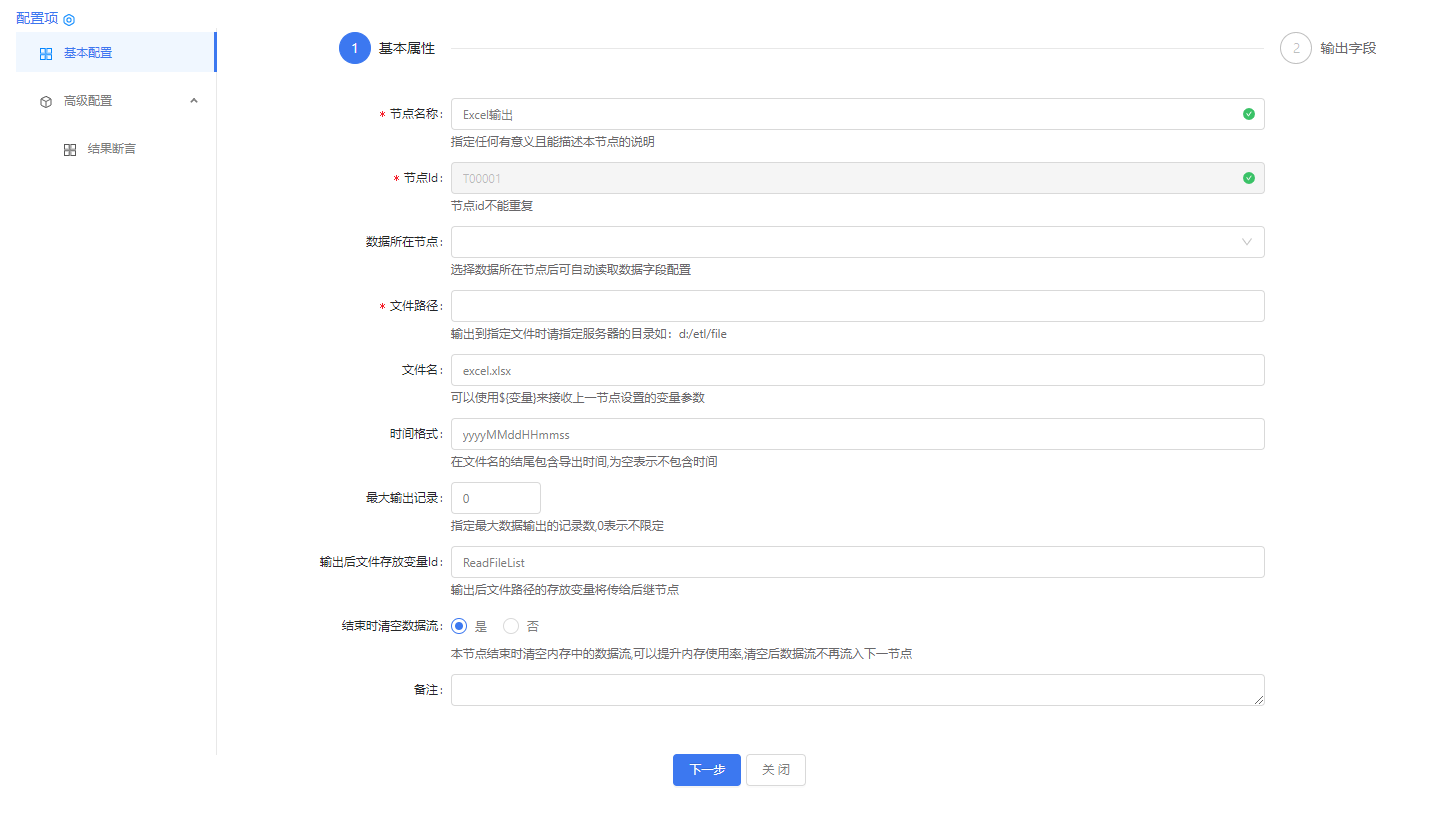Click the step 1 circle for 基本属性

(x=354, y=48)
